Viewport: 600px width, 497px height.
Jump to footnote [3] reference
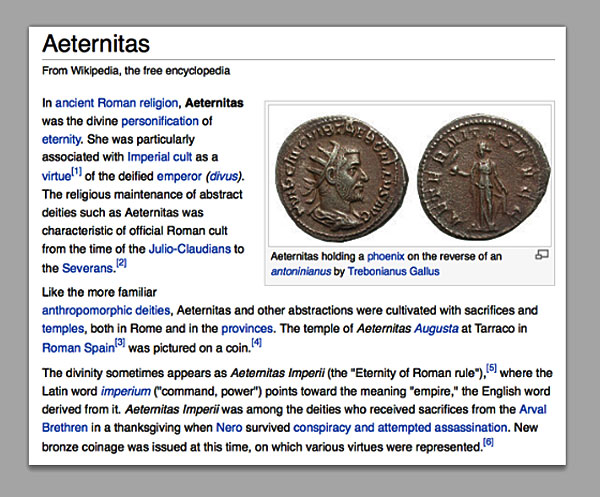120,342
